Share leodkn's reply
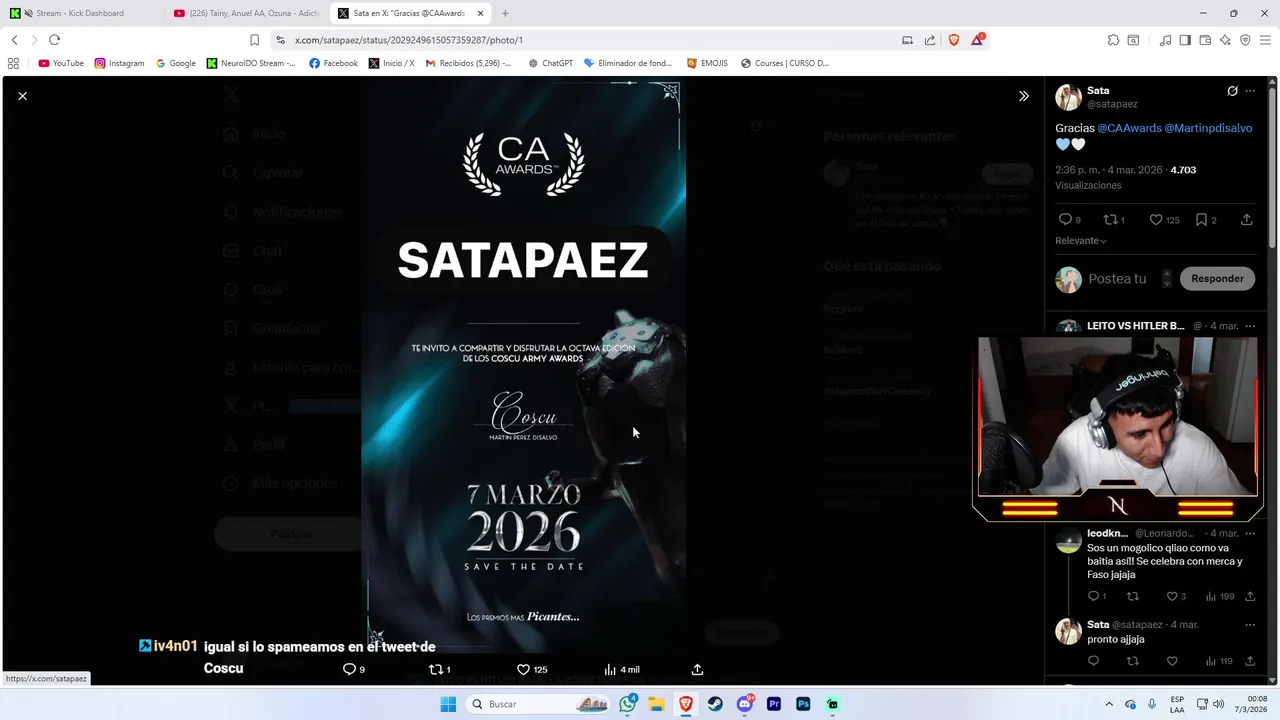This screenshot has width=1280, height=720. coord(1250,597)
